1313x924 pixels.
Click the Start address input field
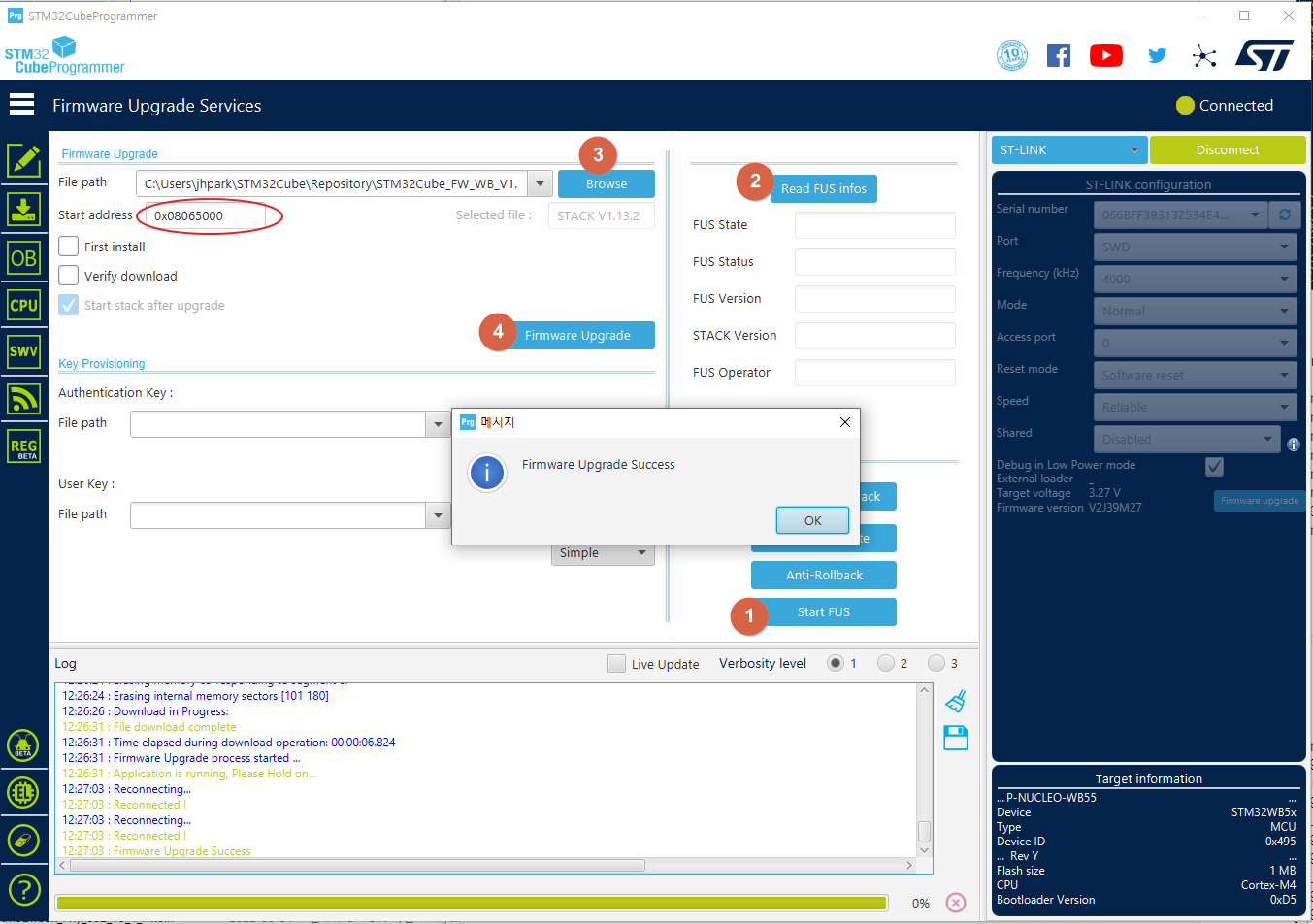coord(205,215)
